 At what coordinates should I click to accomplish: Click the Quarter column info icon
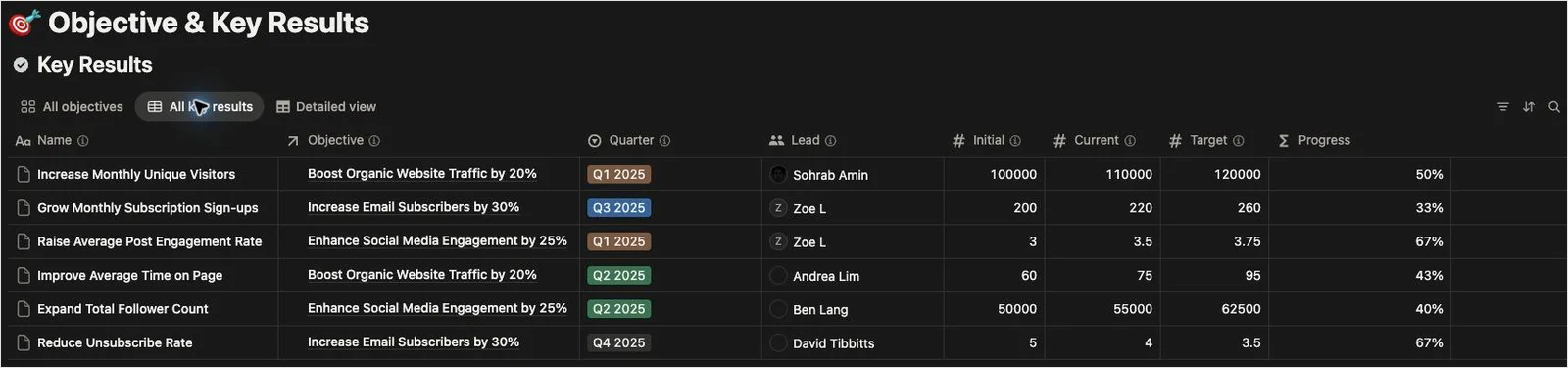tap(664, 141)
